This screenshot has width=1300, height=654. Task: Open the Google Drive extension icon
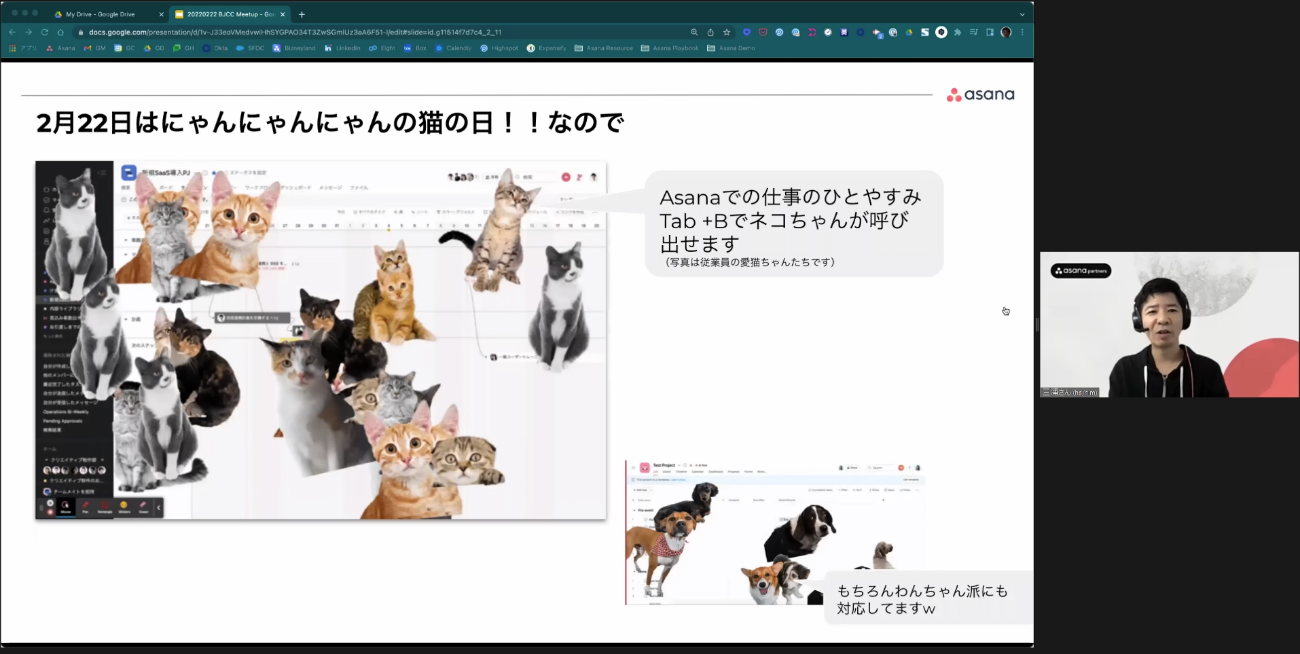[x=909, y=32]
